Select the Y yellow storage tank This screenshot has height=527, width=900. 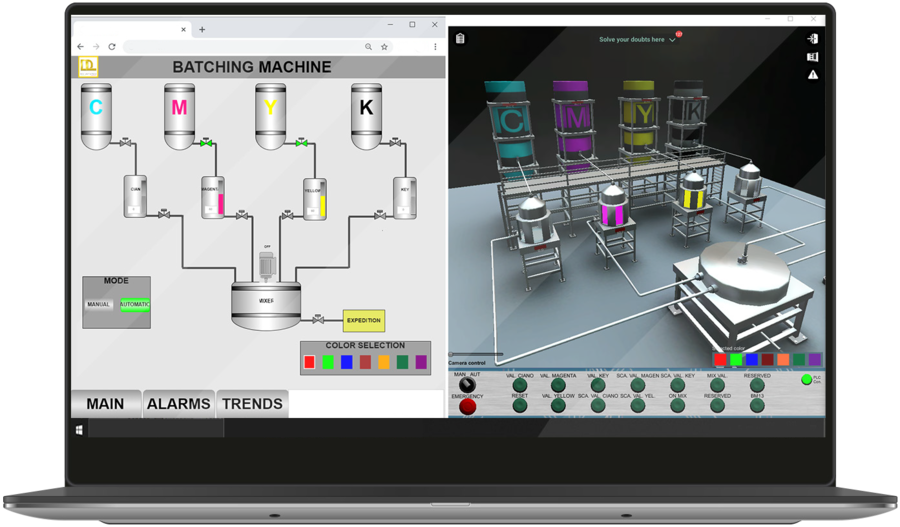(270, 116)
